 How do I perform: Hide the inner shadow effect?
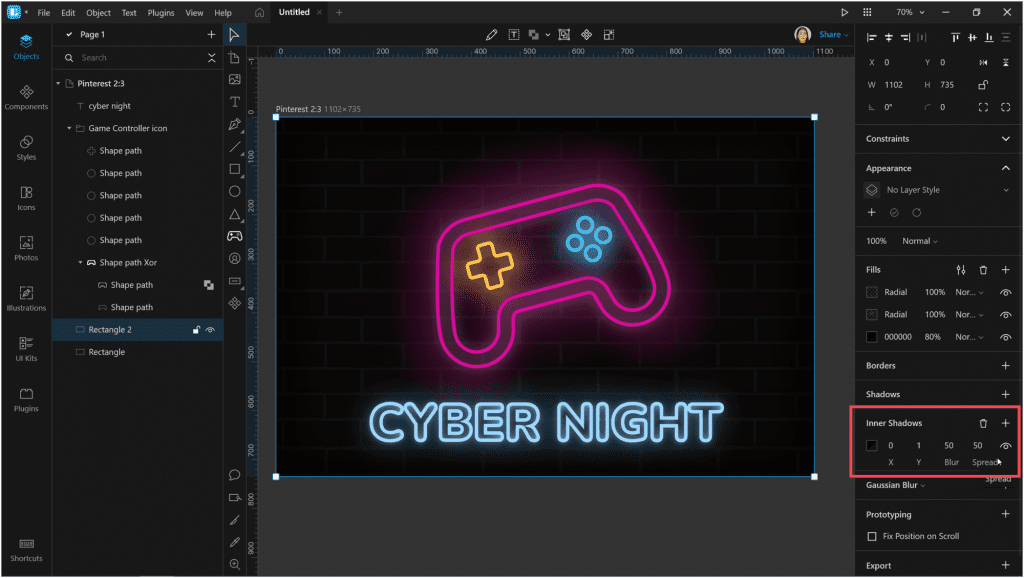(1006, 446)
